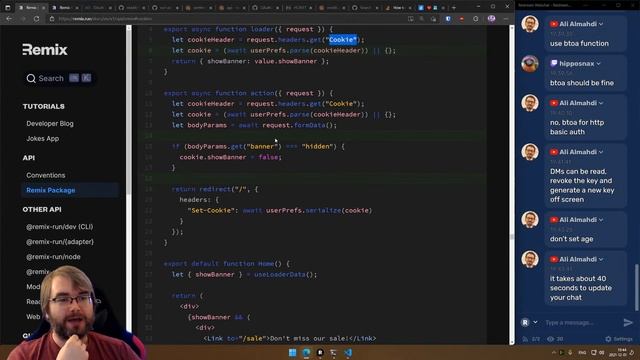
Task: Open the browser tab actions menu icon
Action: point(7,7)
